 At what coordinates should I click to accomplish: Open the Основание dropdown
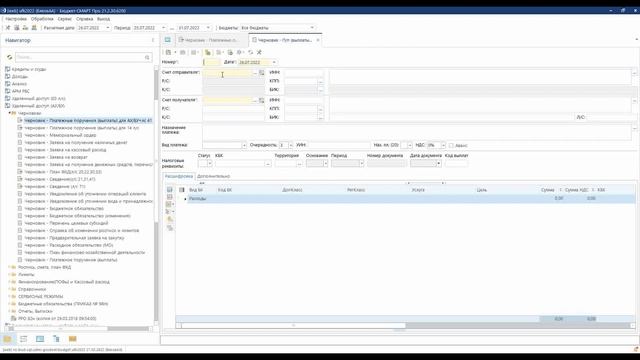click(x=325, y=164)
